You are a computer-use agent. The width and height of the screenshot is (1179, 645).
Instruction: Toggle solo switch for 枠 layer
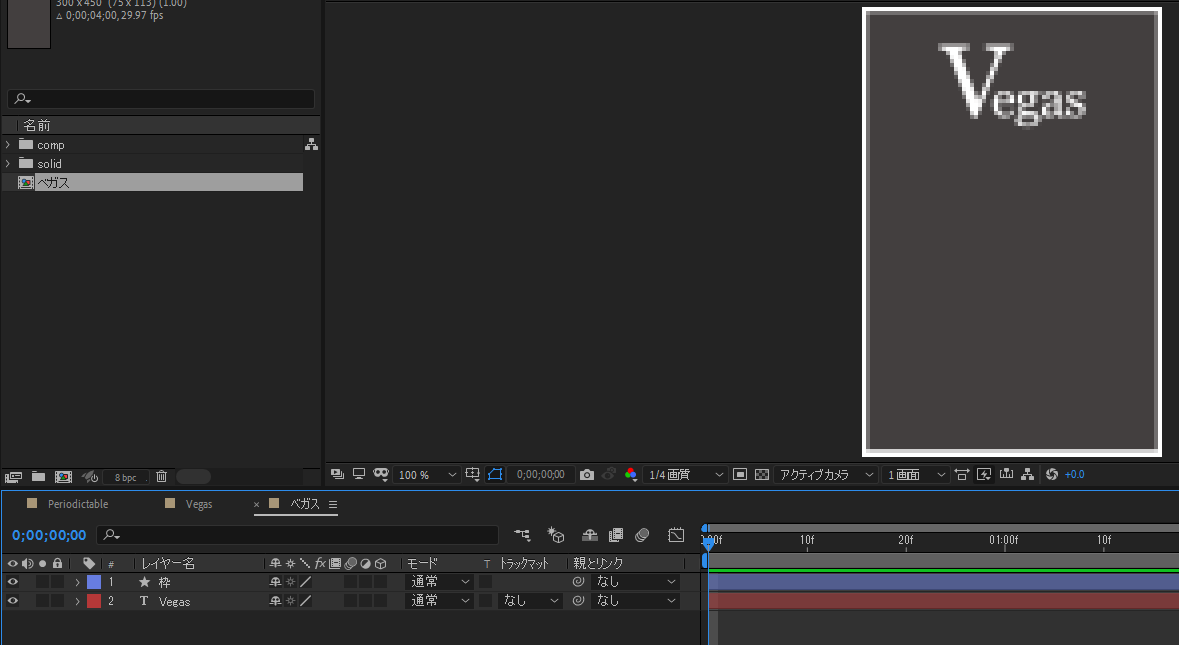tap(43, 581)
